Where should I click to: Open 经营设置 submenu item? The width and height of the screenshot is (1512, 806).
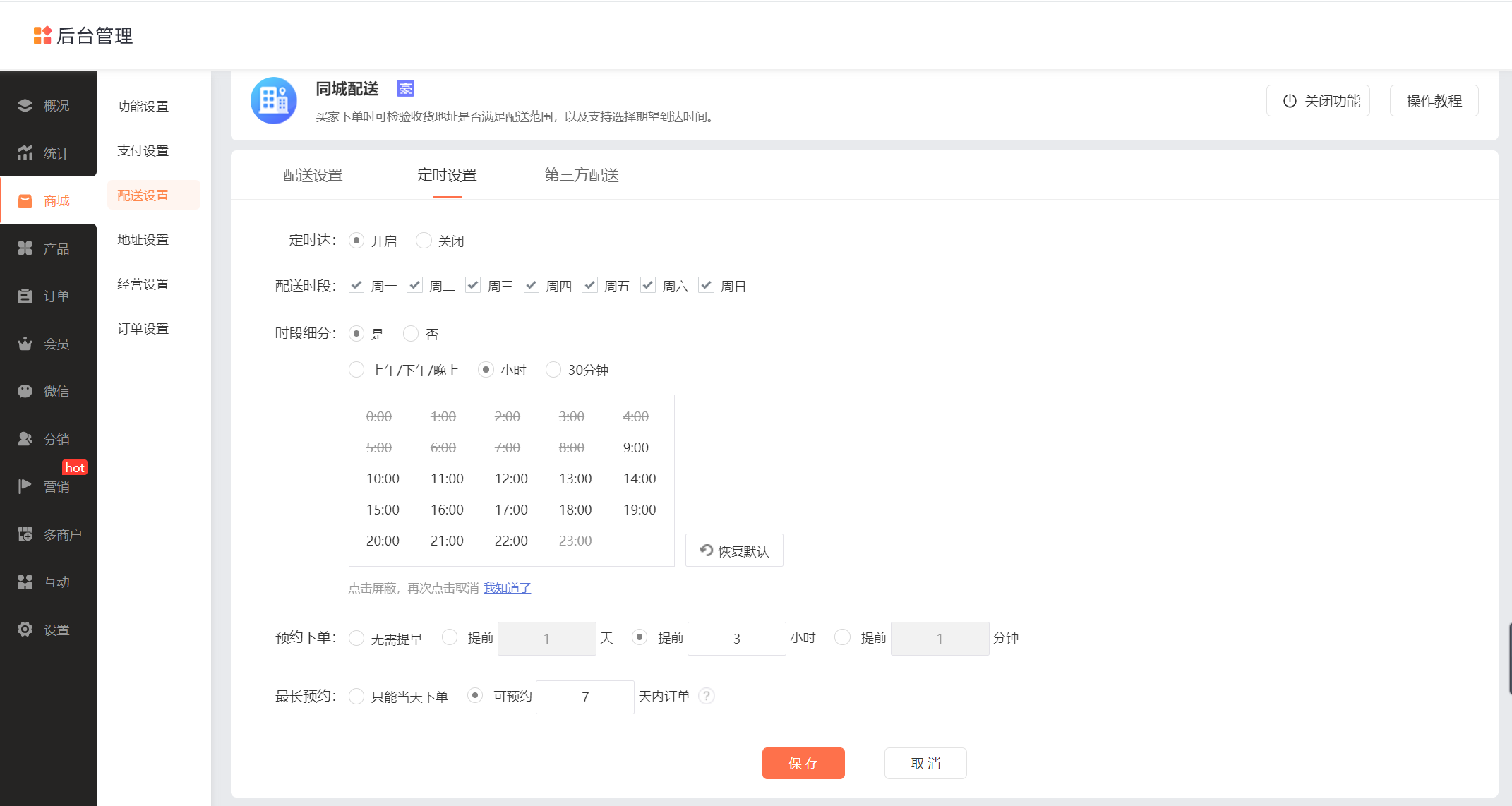143,284
